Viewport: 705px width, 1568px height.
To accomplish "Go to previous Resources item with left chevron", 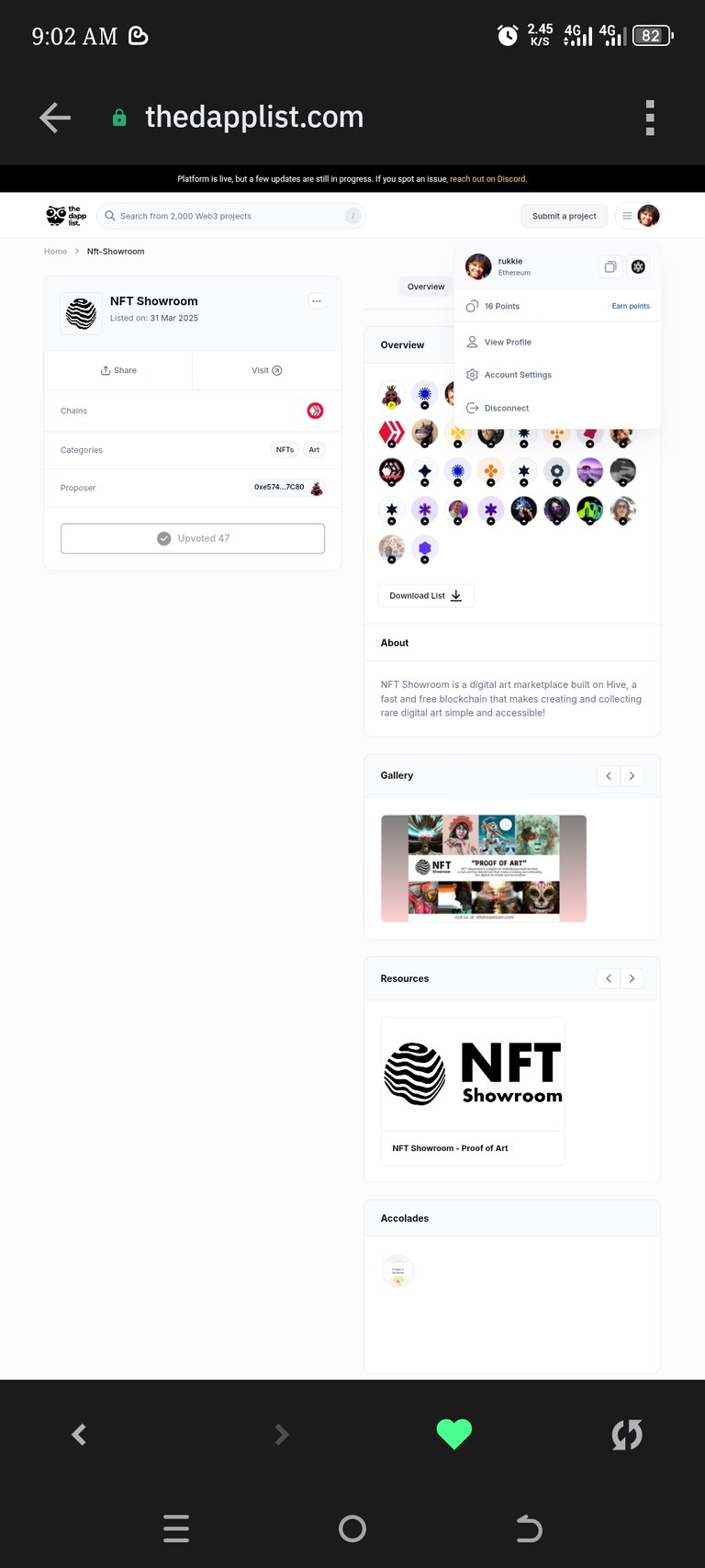I will pos(609,978).
